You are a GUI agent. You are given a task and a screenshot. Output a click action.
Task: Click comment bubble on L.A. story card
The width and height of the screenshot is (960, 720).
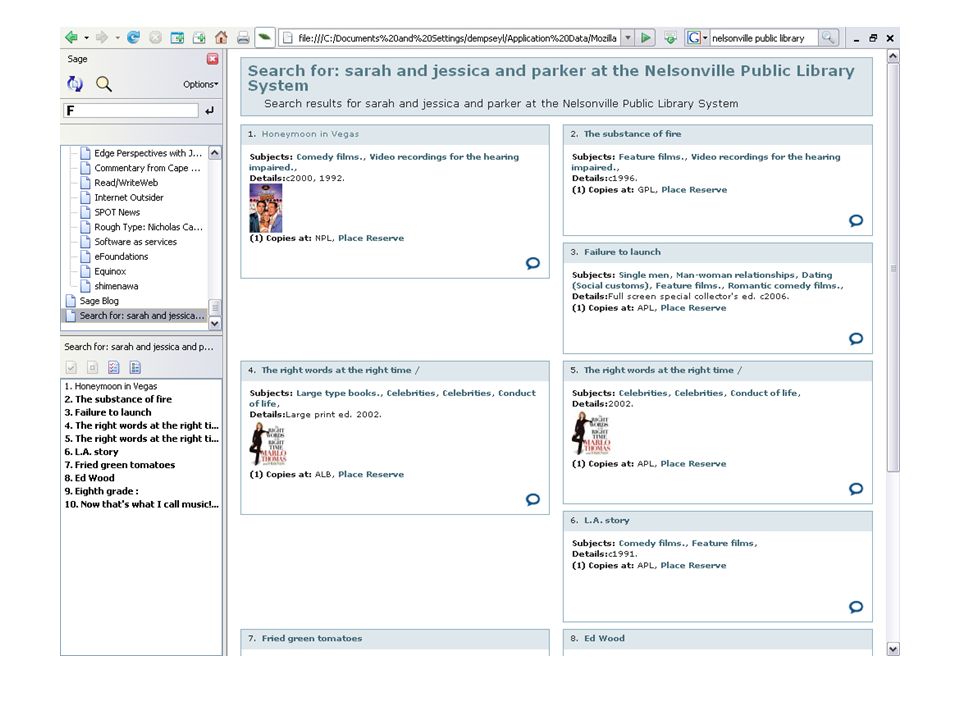click(856, 607)
